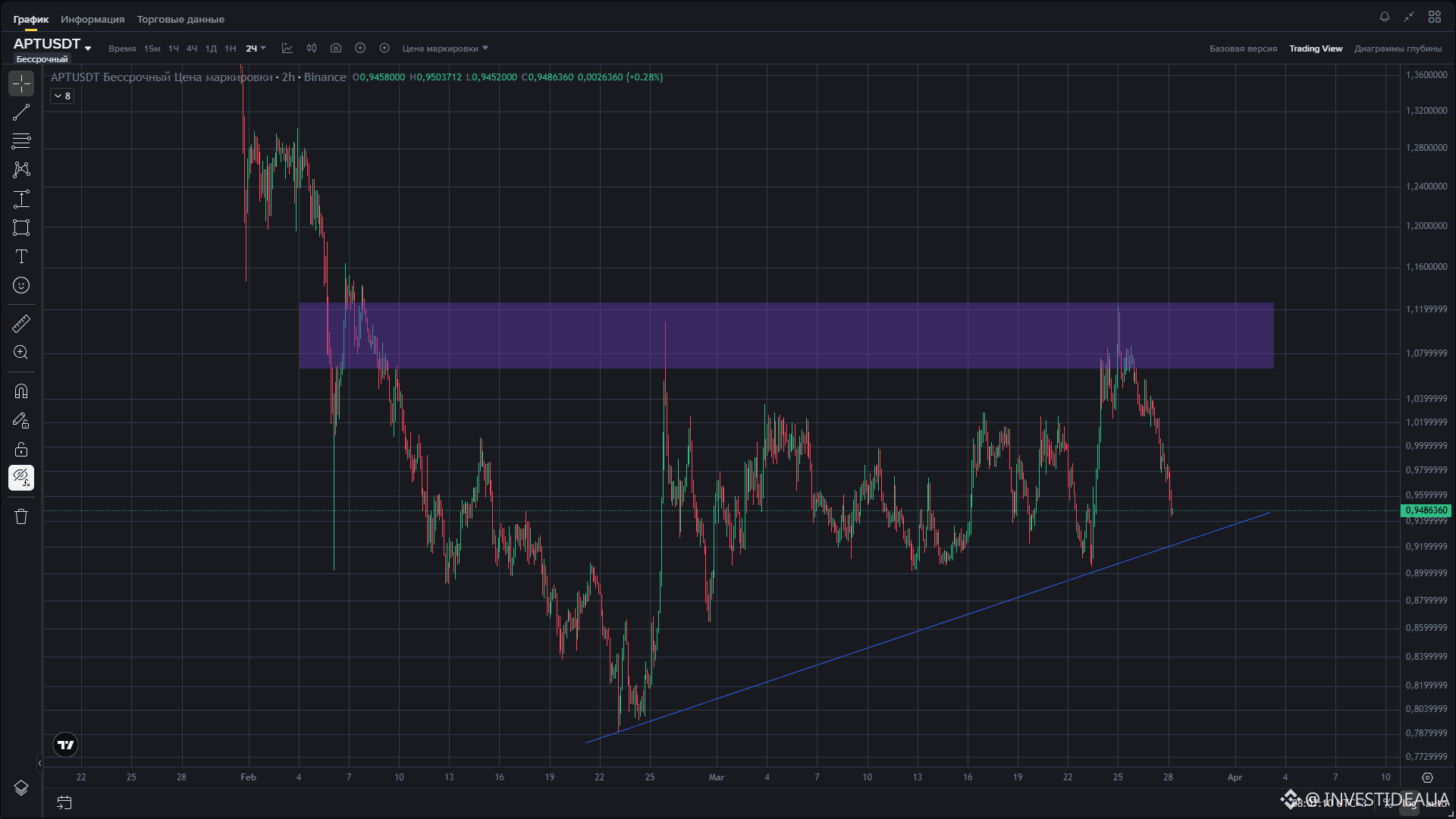Screen dimensions: 1456x819
Task: Switch to Диаграммы глубины view
Action: (1398, 49)
